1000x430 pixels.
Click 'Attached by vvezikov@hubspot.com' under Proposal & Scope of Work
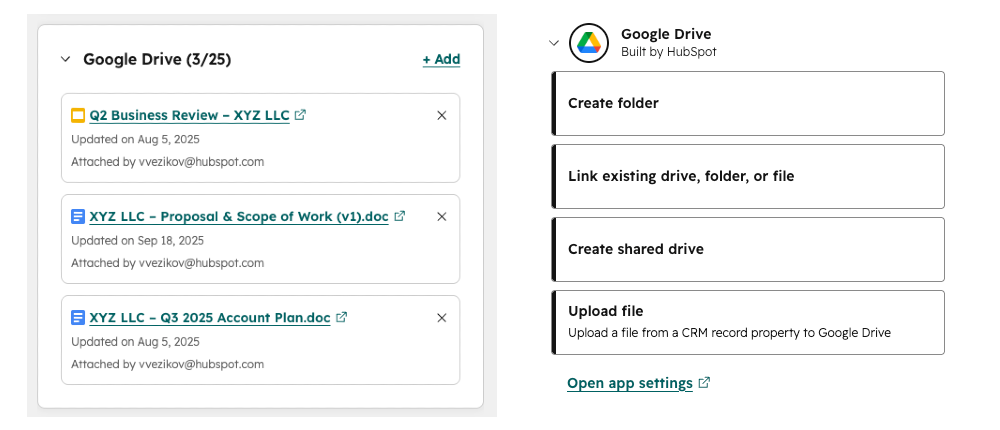coord(167,263)
